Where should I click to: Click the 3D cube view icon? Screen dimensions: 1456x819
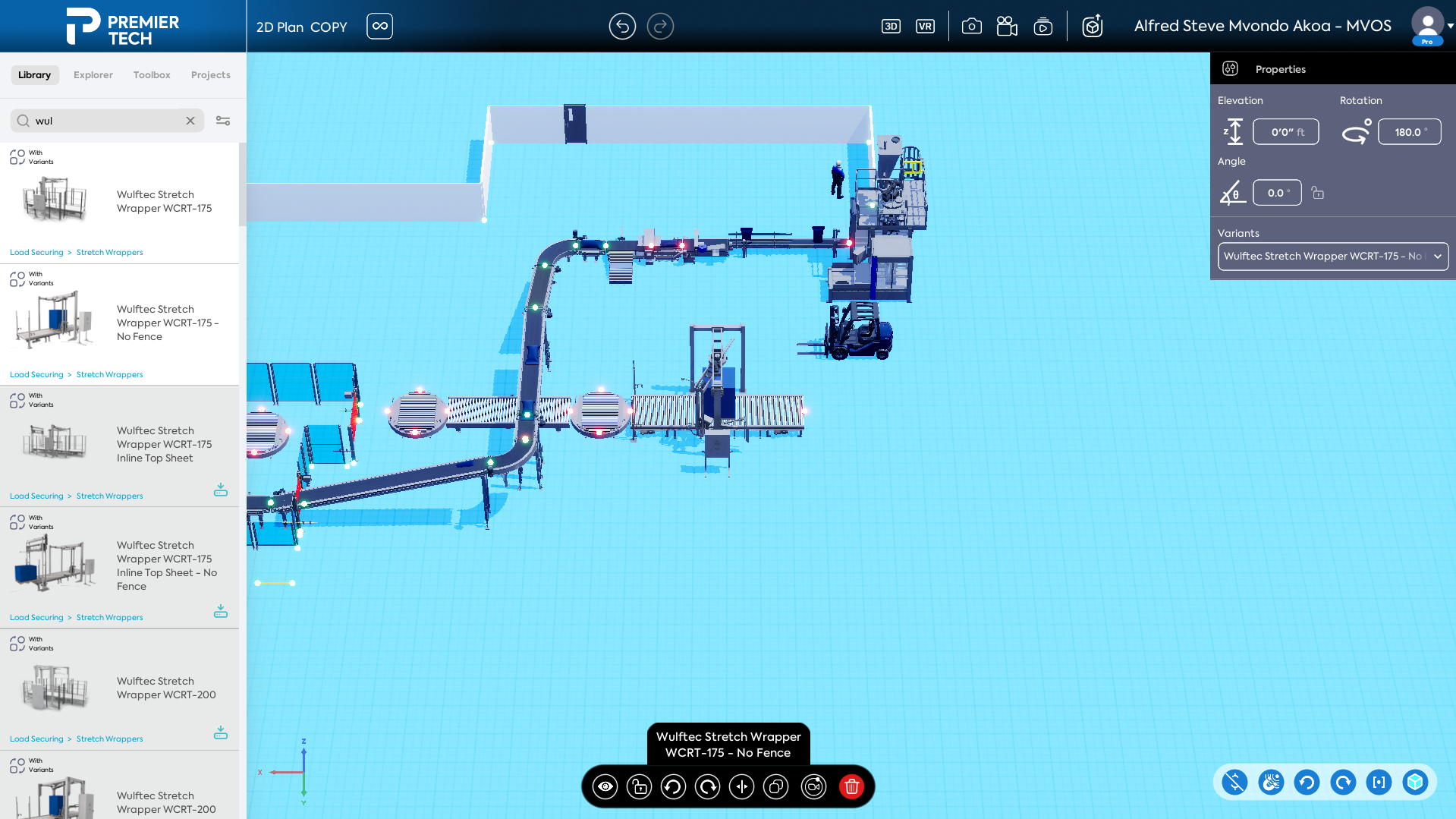(1415, 782)
